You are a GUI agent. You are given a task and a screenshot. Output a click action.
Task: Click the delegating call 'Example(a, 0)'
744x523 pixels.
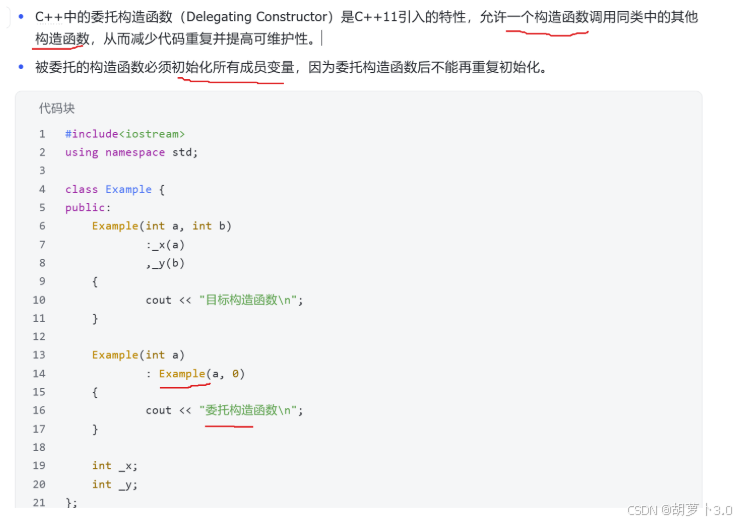tap(202, 374)
